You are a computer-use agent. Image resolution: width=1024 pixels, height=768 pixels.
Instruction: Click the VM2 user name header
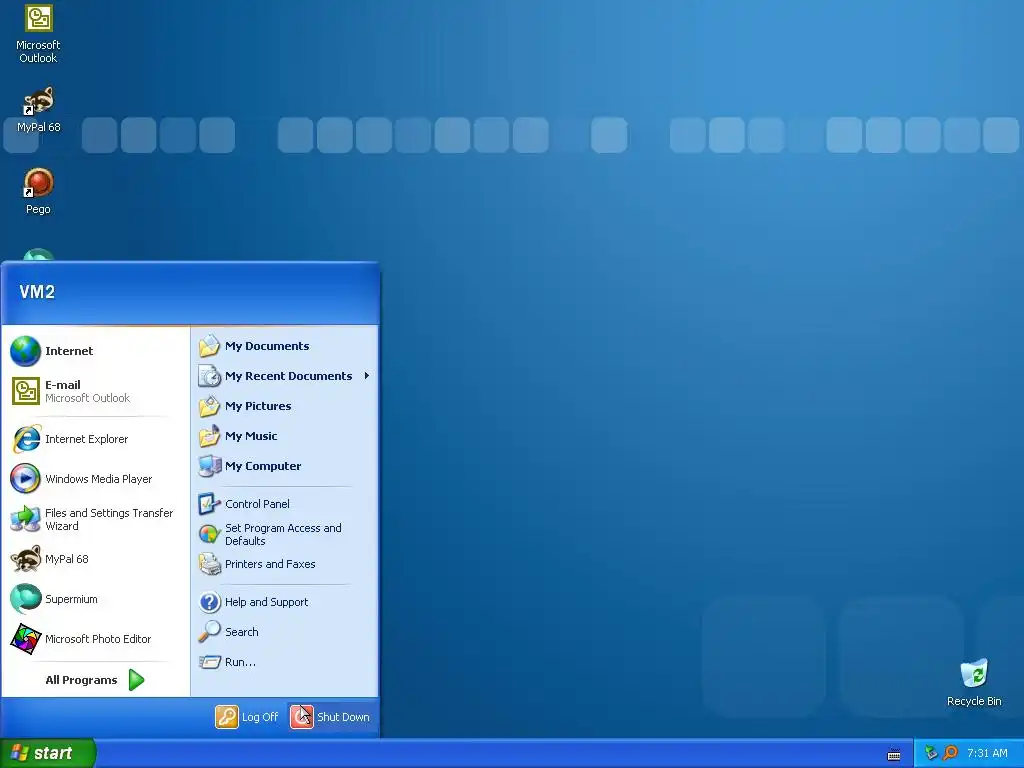pos(37,292)
